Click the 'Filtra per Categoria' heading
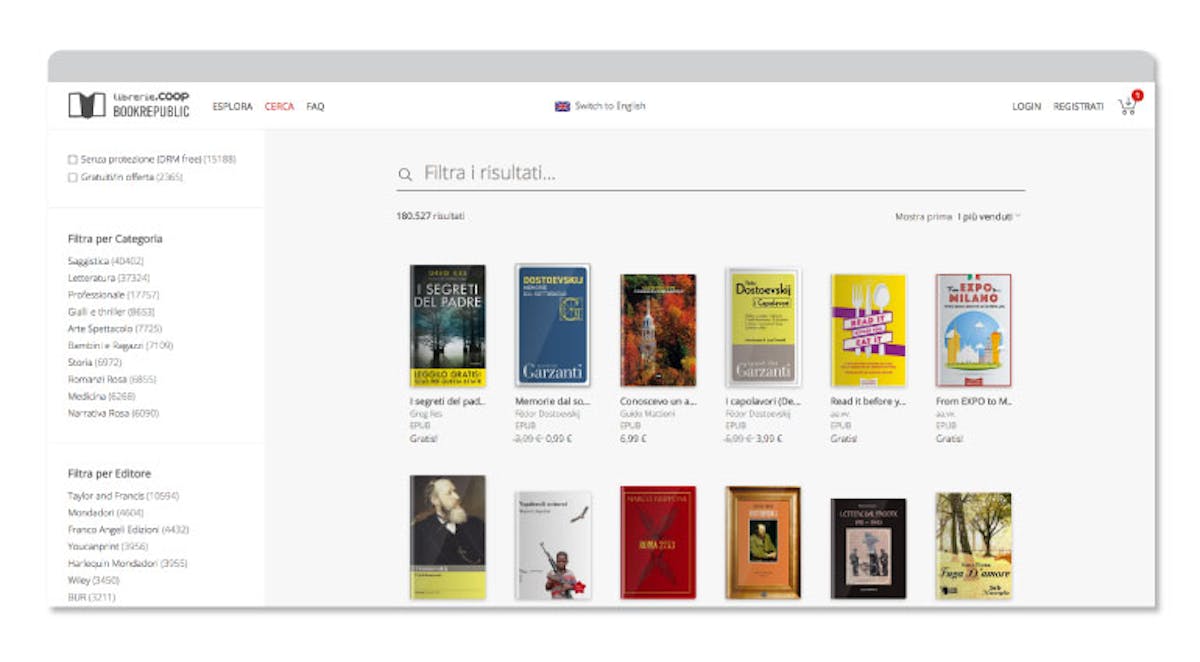This screenshot has height=662, width=1200. coord(115,239)
